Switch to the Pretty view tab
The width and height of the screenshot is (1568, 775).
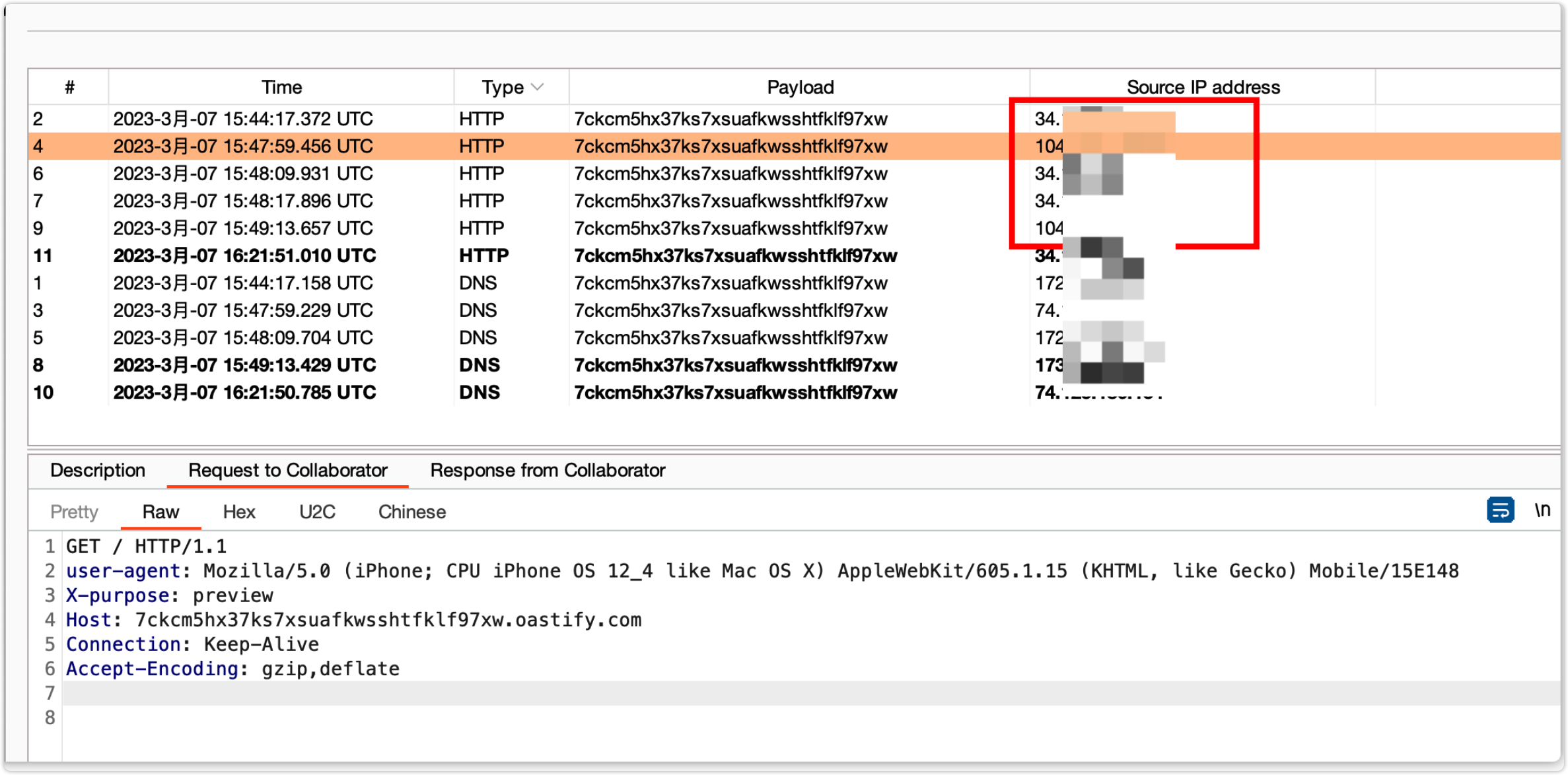pyautogui.click(x=74, y=512)
